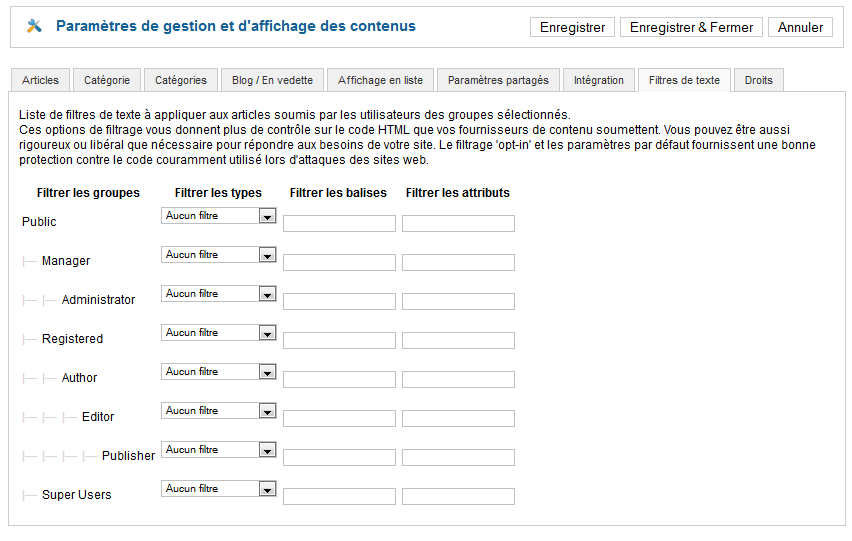Click the Enregistrer & Fermer button
Screen dimensions: 852x541
point(691,27)
